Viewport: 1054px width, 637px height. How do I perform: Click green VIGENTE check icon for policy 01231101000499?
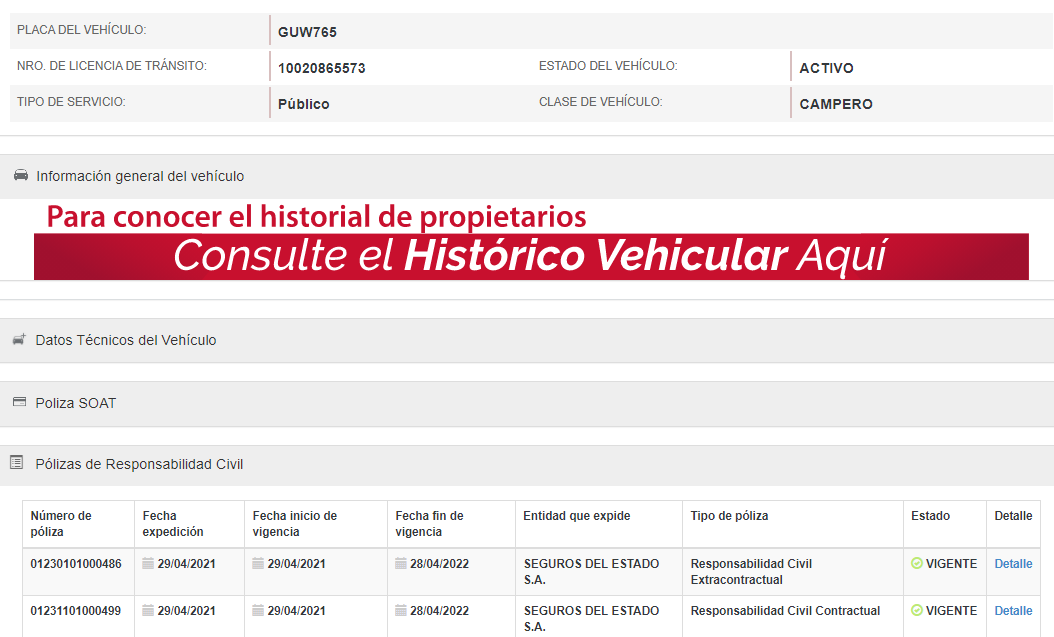[917, 611]
